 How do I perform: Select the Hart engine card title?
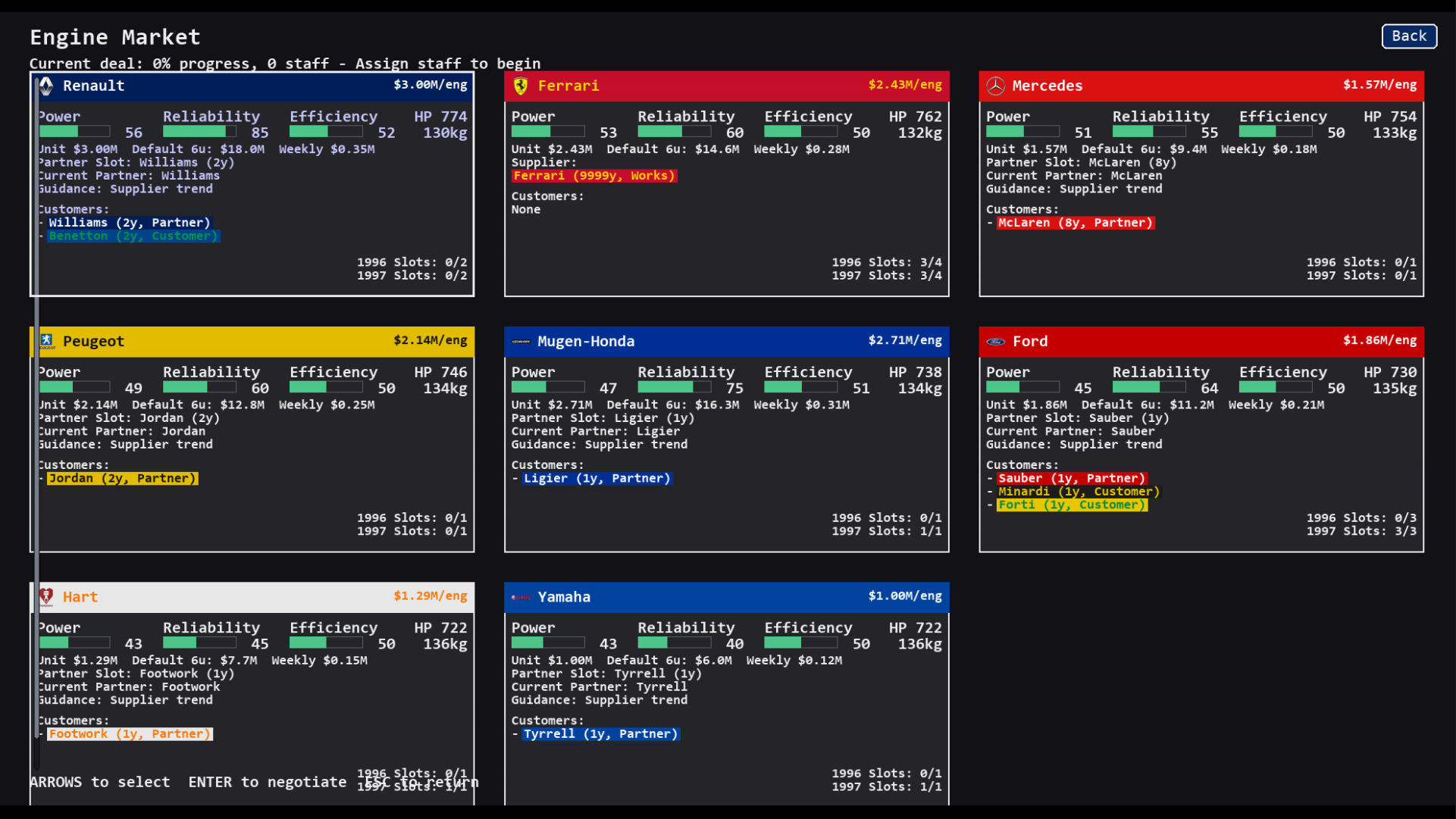coord(80,597)
